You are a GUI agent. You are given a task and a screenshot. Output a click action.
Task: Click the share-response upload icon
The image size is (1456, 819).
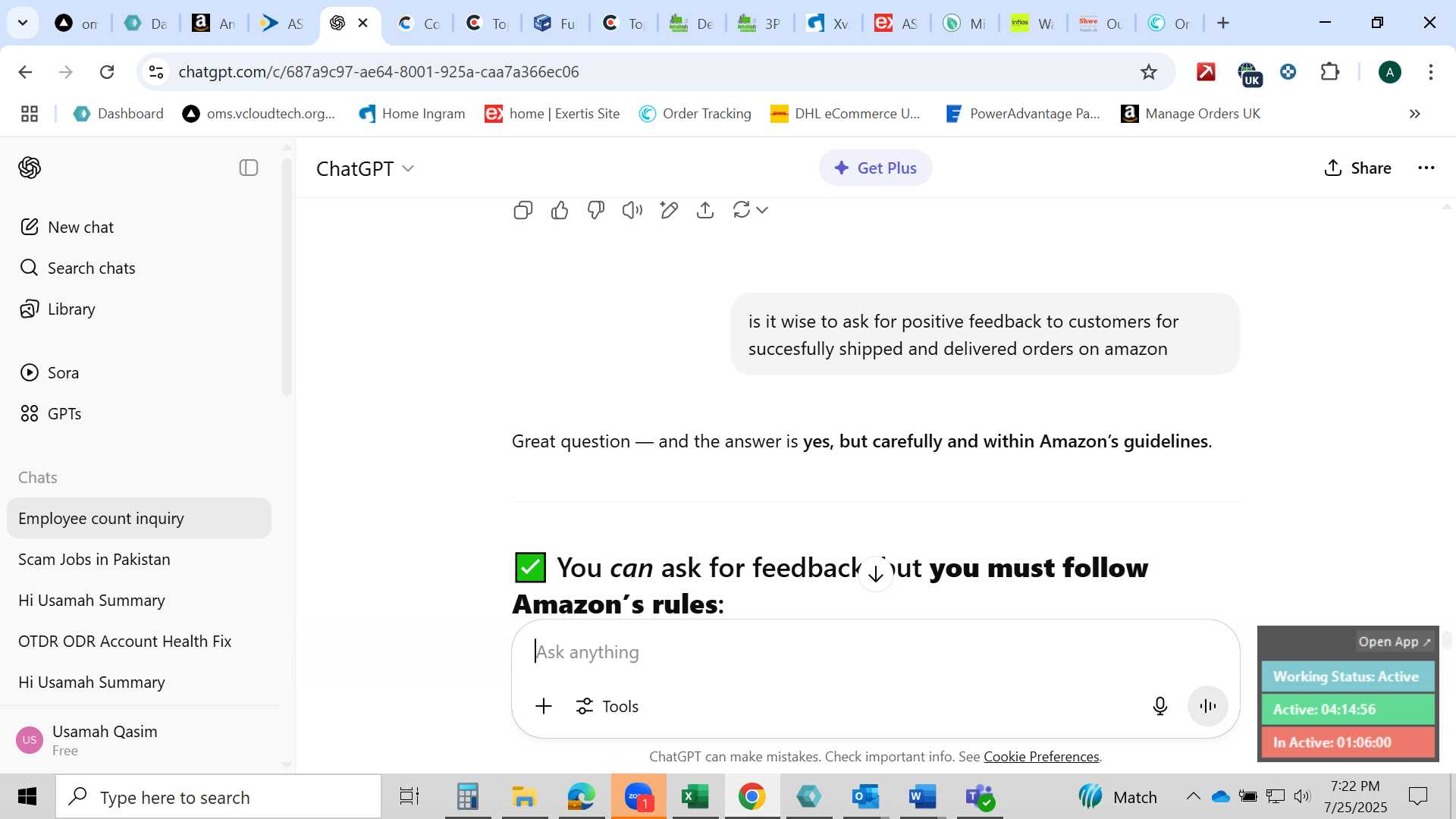click(705, 210)
